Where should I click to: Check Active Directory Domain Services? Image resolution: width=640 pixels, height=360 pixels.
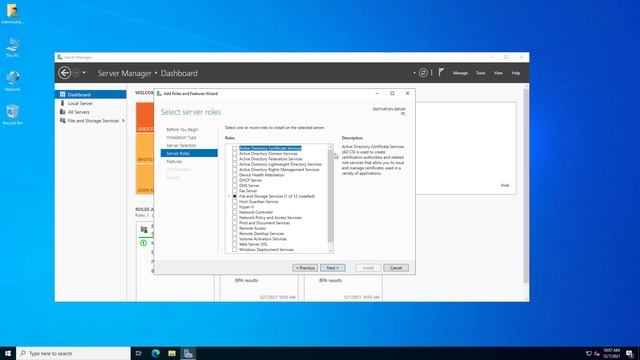pos(235,154)
